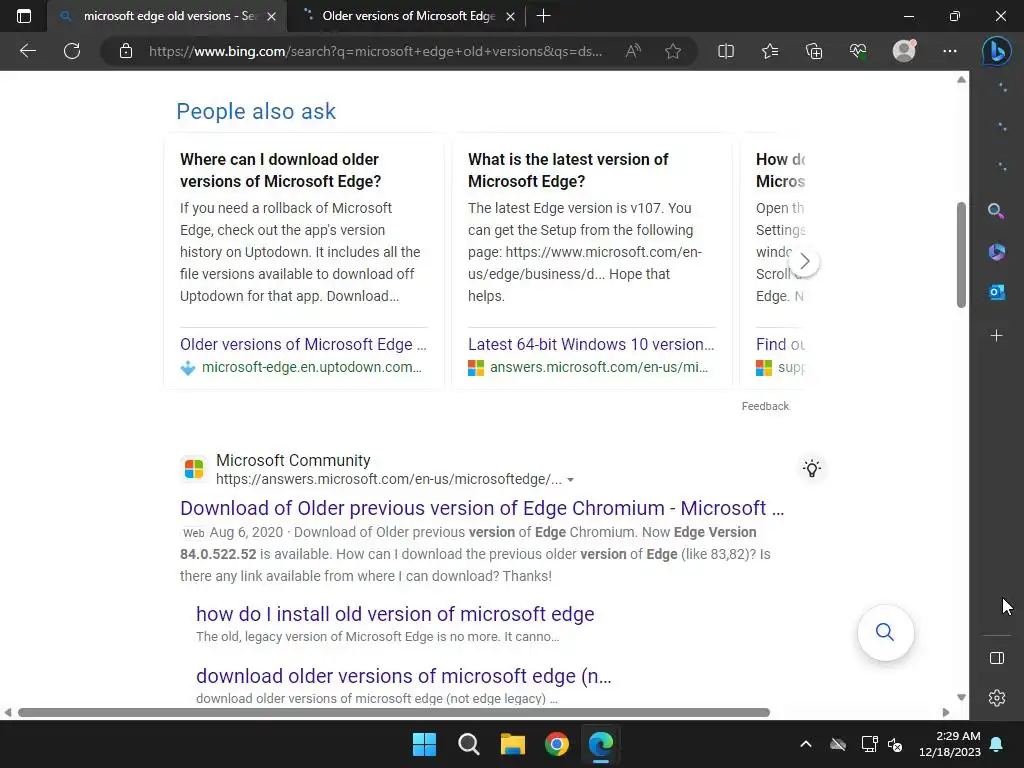
Task: Click 'Where can I download older versions' question
Action: click(281, 170)
